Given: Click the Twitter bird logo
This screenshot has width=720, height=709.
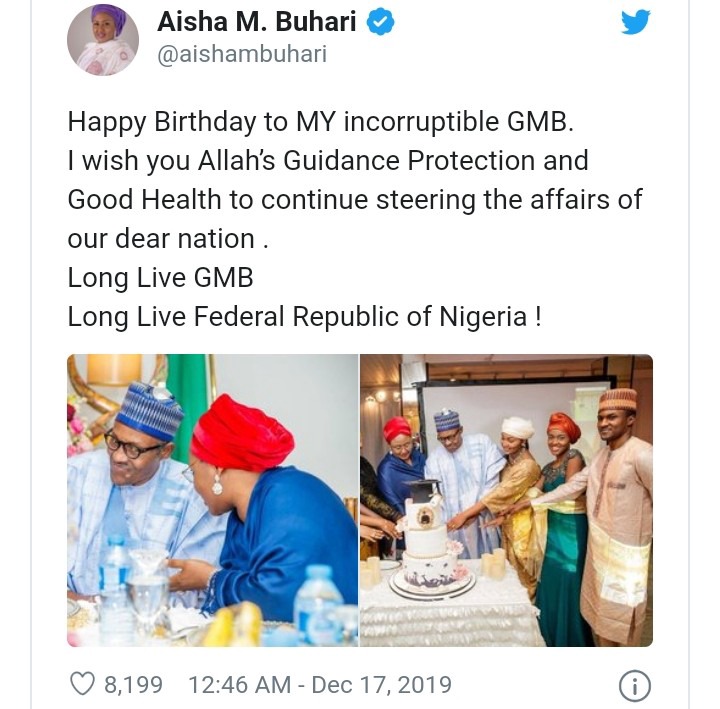Looking at the screenshot, I should coord(635,22).
